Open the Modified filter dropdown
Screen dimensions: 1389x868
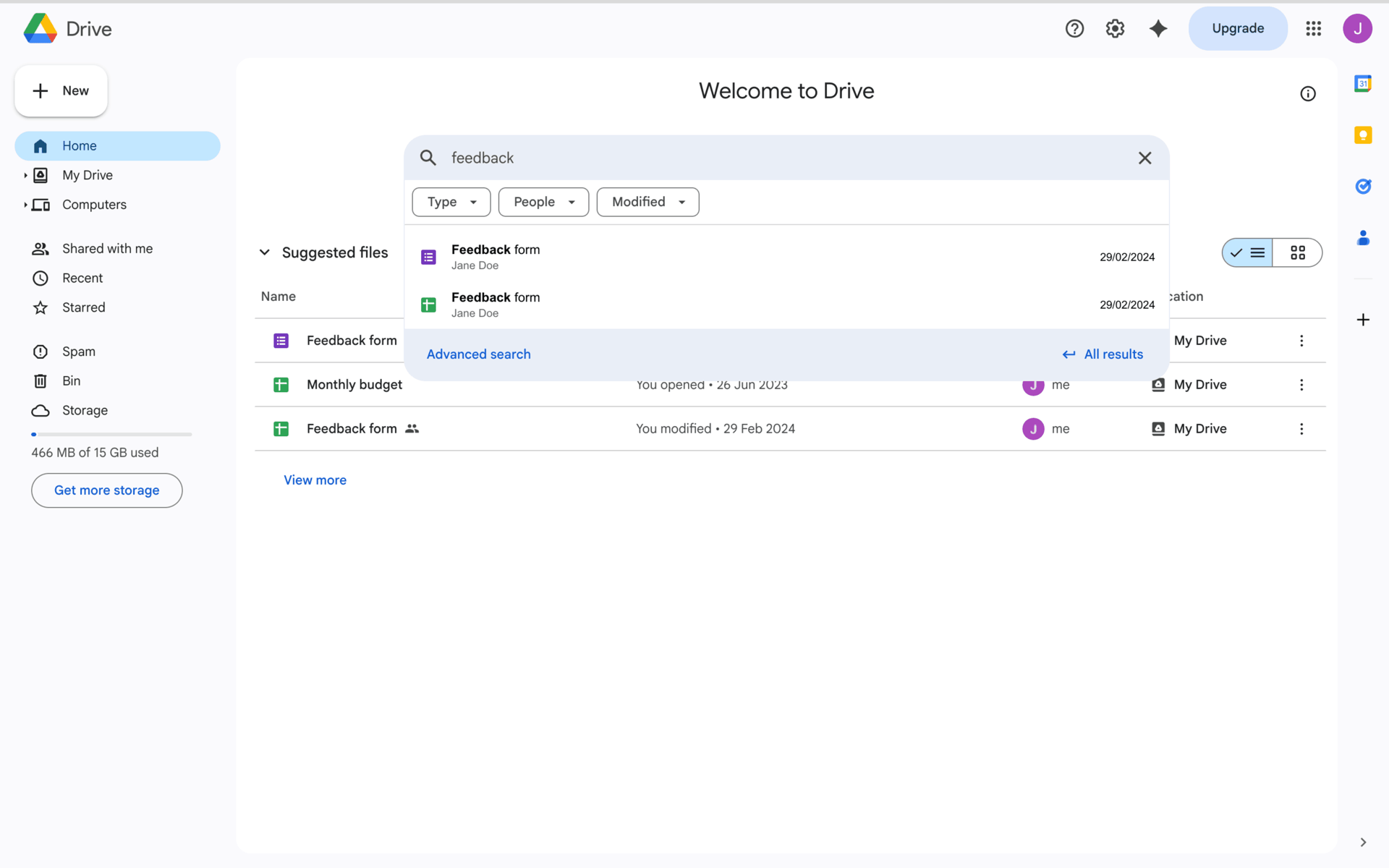pos(648,202)
